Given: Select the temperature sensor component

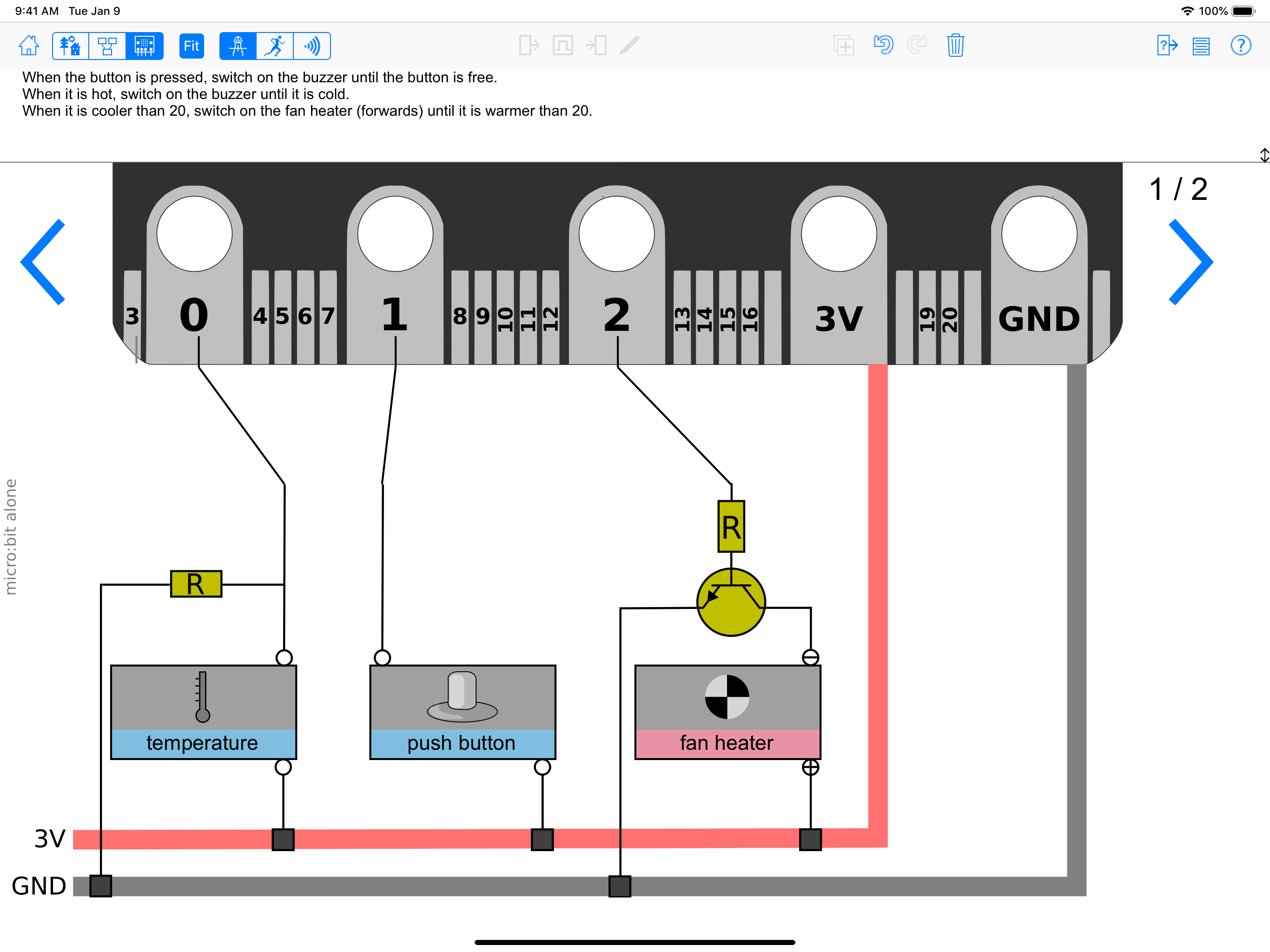Looking at the screenshot, I should (203, 712).
